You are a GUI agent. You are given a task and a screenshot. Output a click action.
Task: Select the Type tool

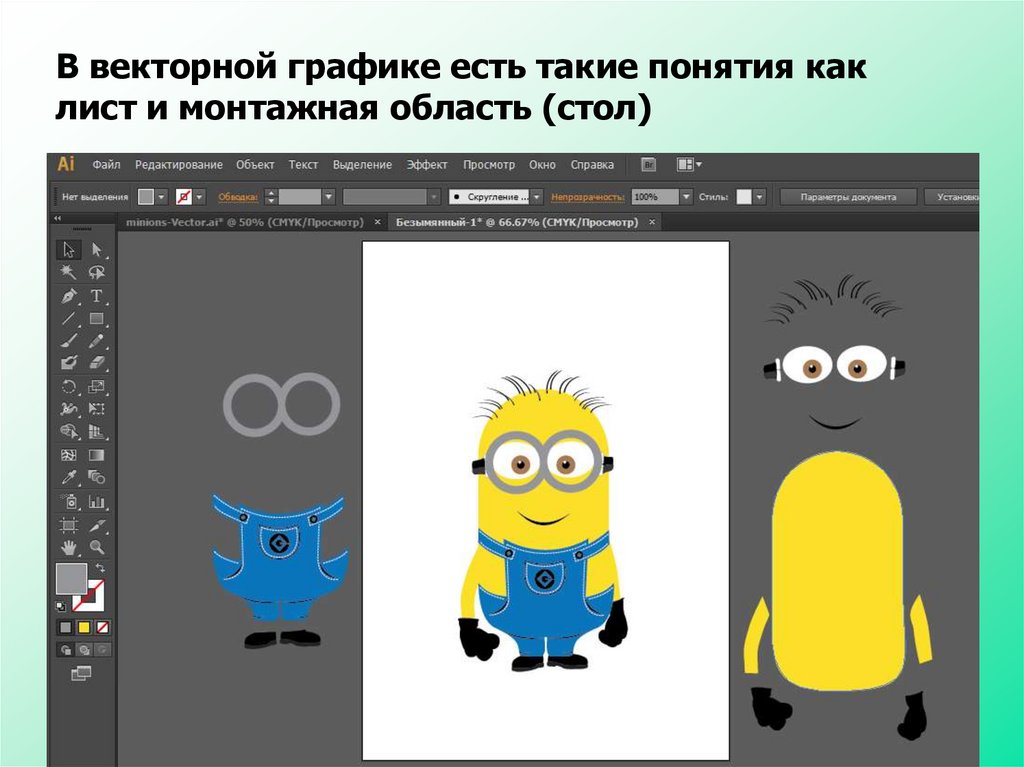tap(97, 296)
